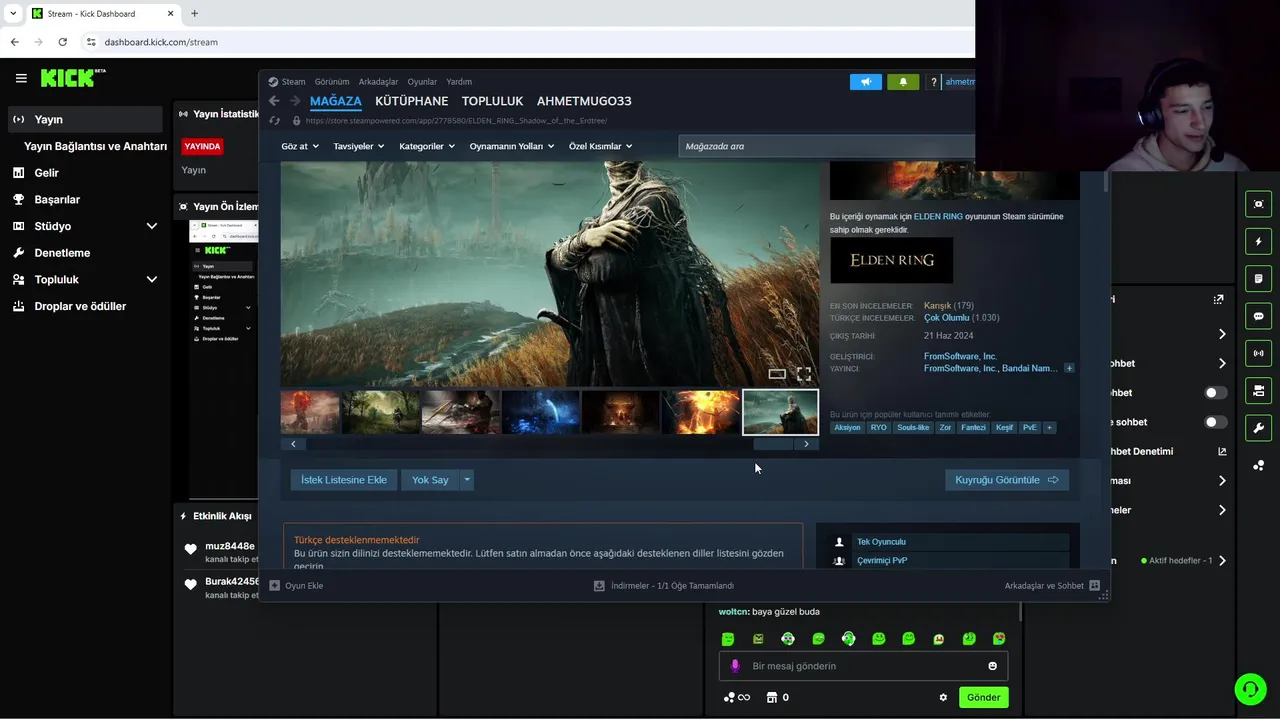Click the wrench icon in Kick sidebar
1280x720 pixels.
pyautogui.click(x=1258, y=428)
